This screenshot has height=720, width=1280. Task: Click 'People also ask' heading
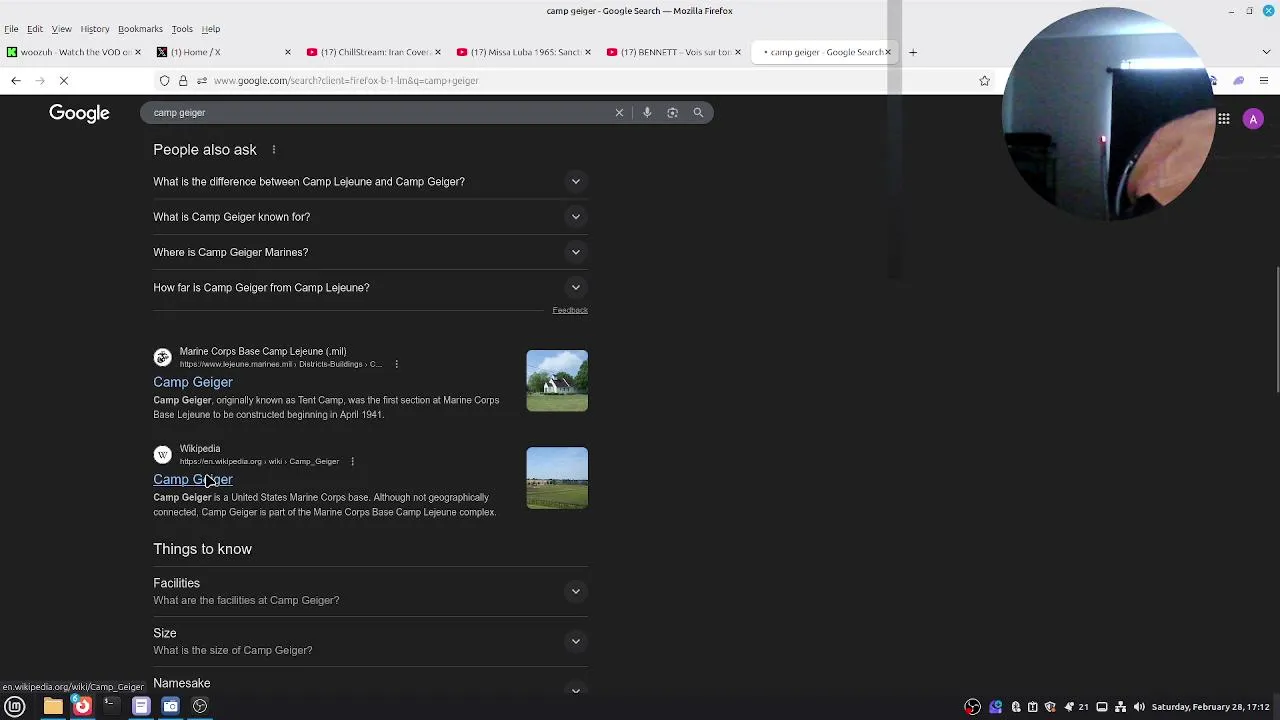(205, 150)
